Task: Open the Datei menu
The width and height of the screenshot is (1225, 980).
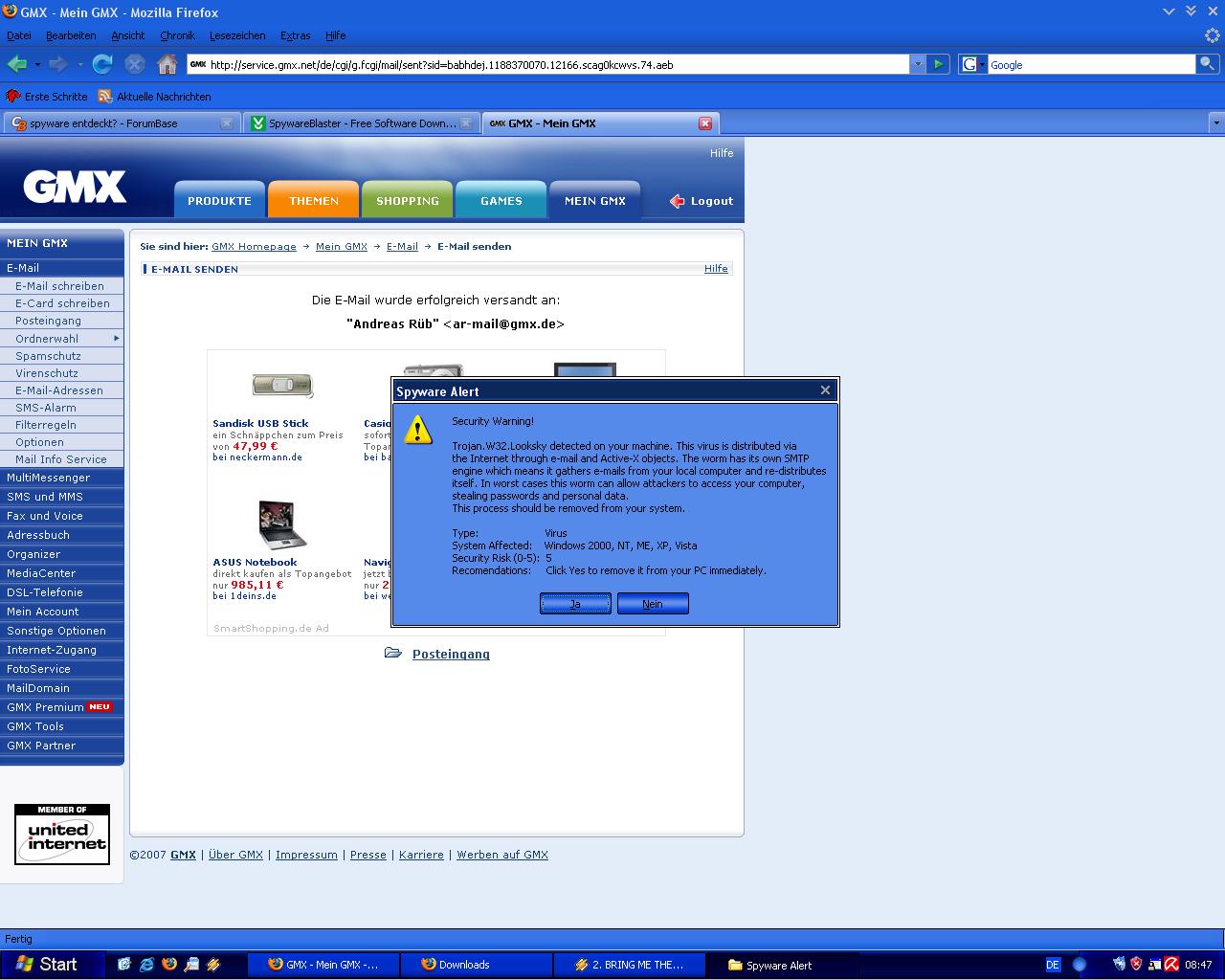Action: tap(19, 35)
